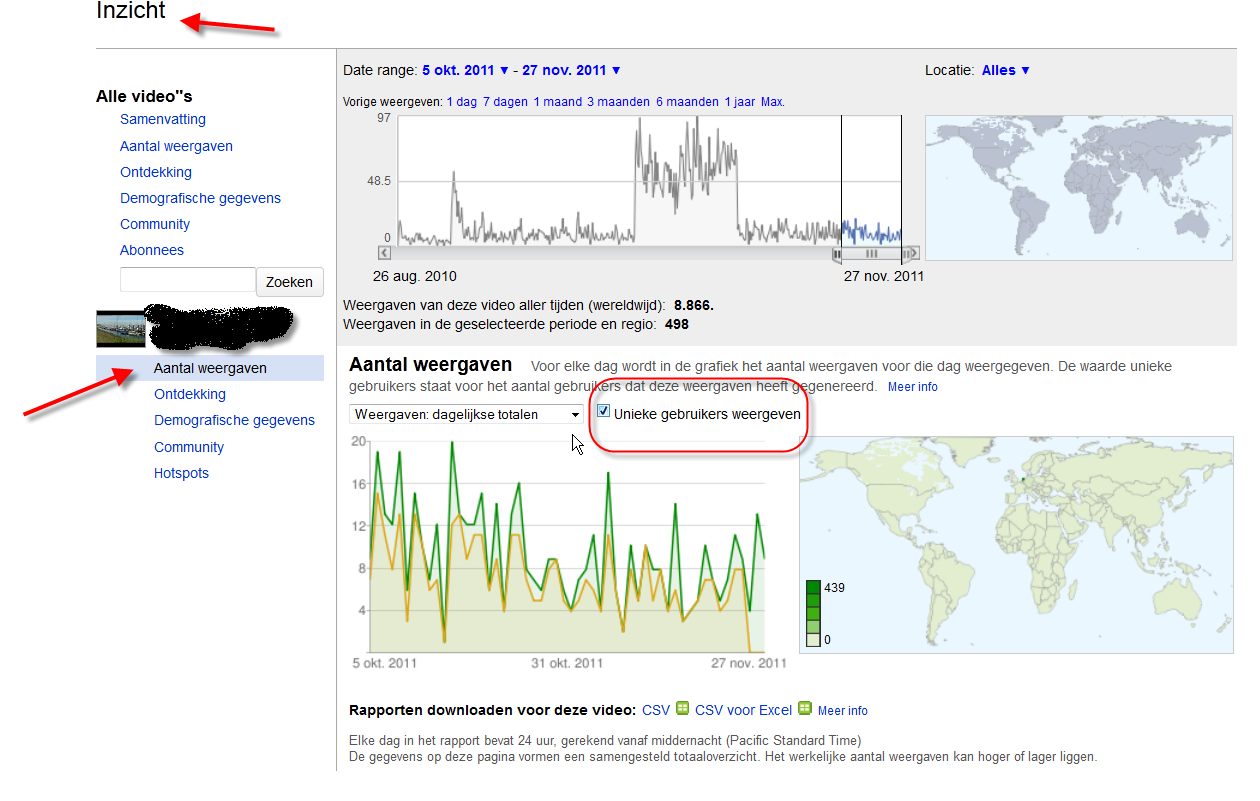Click the all-time overview timeline chart
The height and width of the screenshot is (801, 1260).
[x=649, y=181]
